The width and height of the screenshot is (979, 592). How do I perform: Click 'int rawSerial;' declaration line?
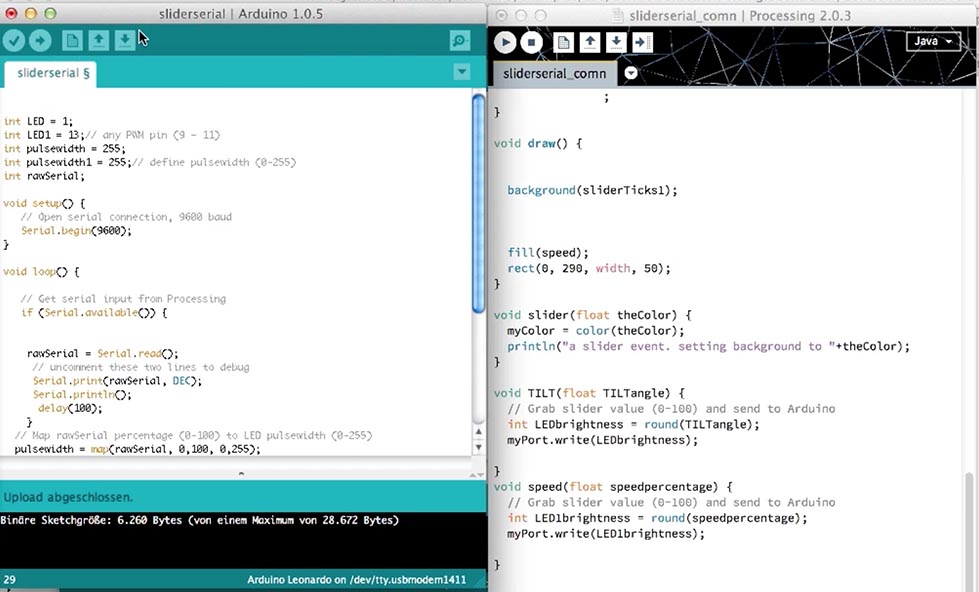coord(44,176)
